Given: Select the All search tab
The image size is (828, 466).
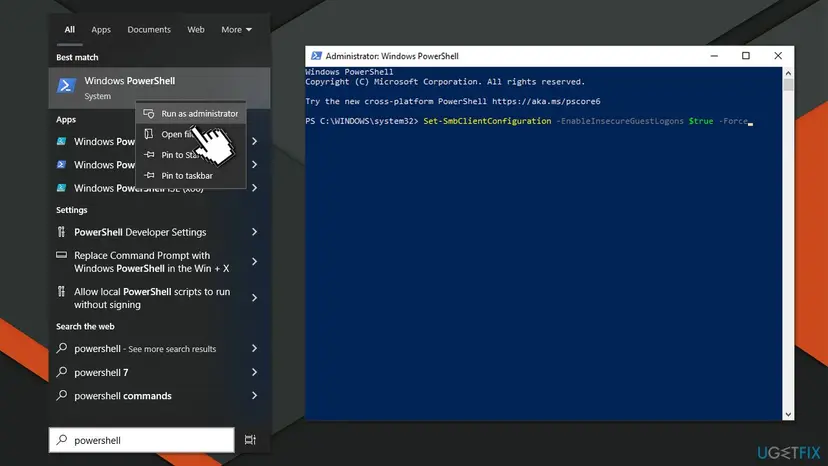Looking at the screenshot, I should click(x=69, y=30).
